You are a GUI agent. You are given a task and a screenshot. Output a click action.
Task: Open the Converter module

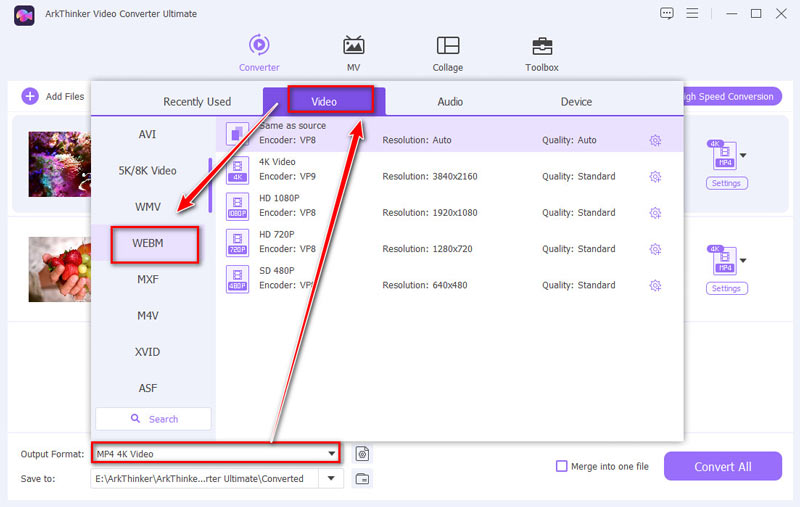tap(259, 53)
